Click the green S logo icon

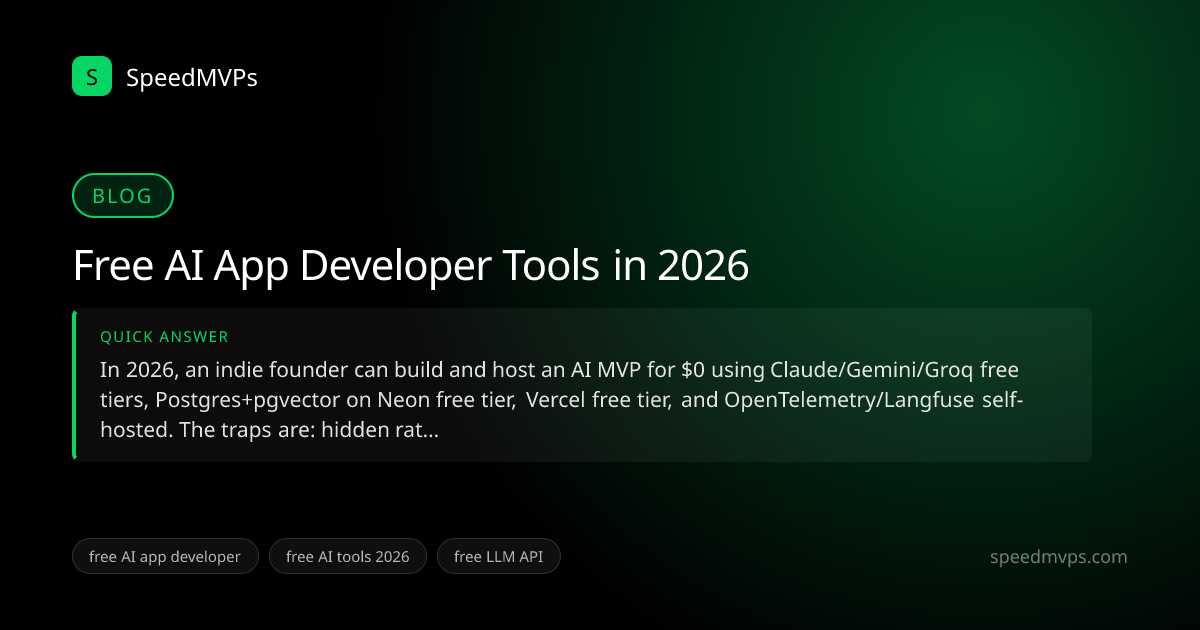point(92,76)
